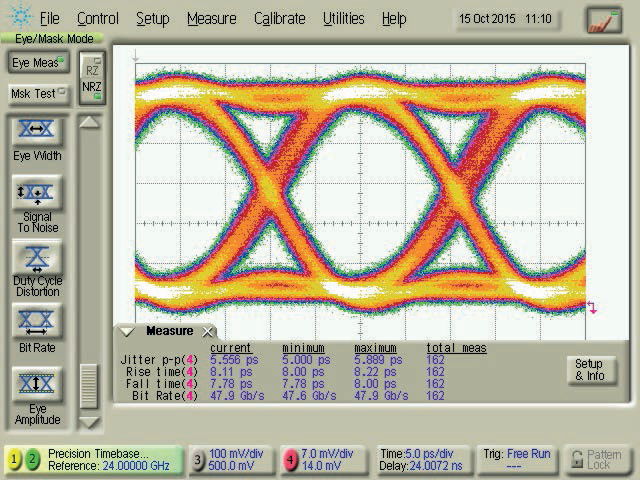The image size is (640, 480).
Task: Click the Duty Cycle Distortion icon
Action: [36, 259]
